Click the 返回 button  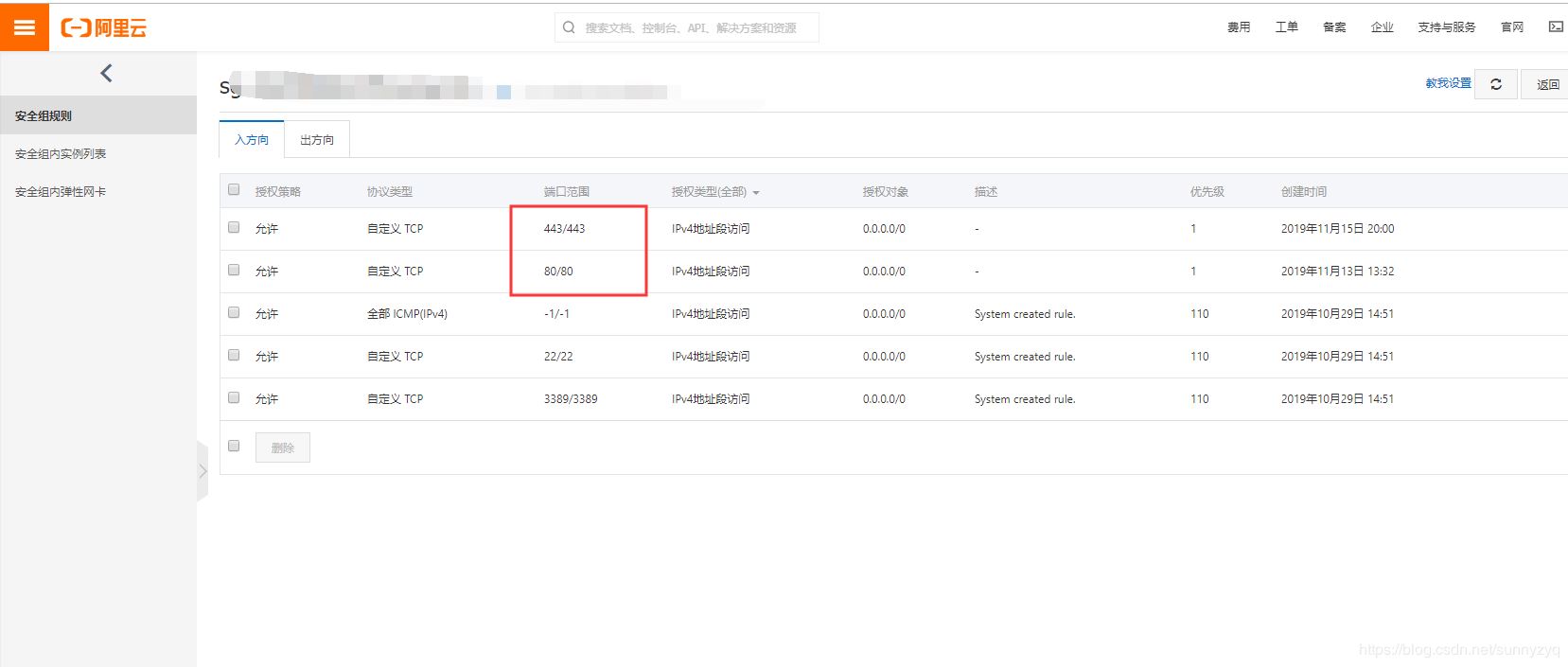point(1547,84)
